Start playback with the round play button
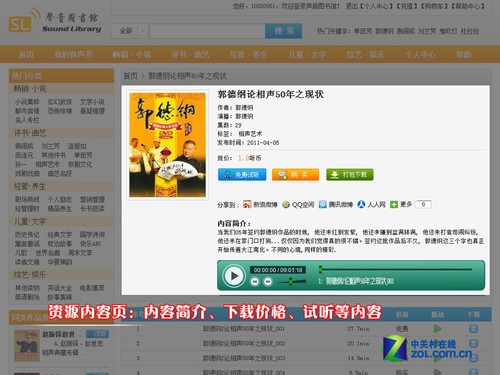Viewport: 500px width, 375px height. pos(234,276)
